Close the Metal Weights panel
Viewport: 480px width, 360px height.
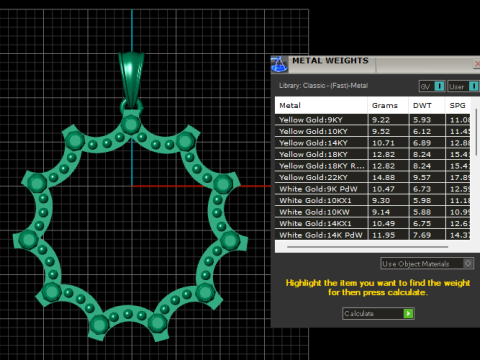click(x=477, y=64)
